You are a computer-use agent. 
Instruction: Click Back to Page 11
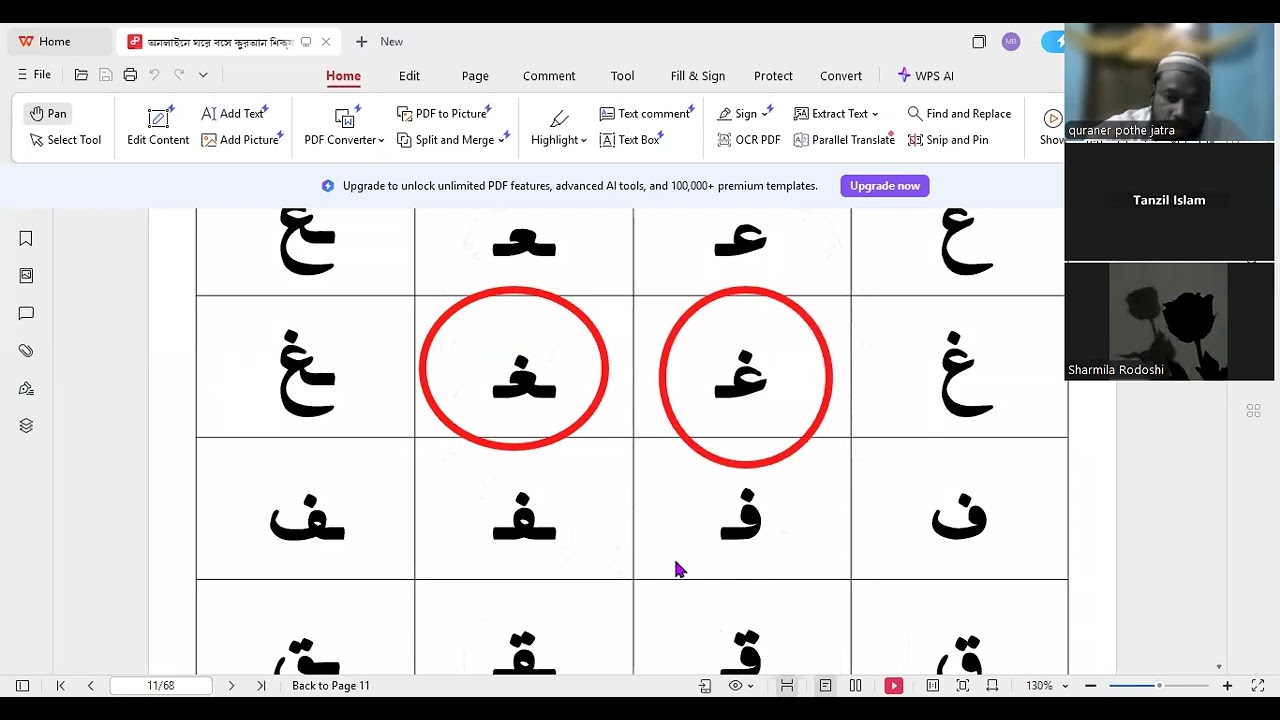(331, 686)
